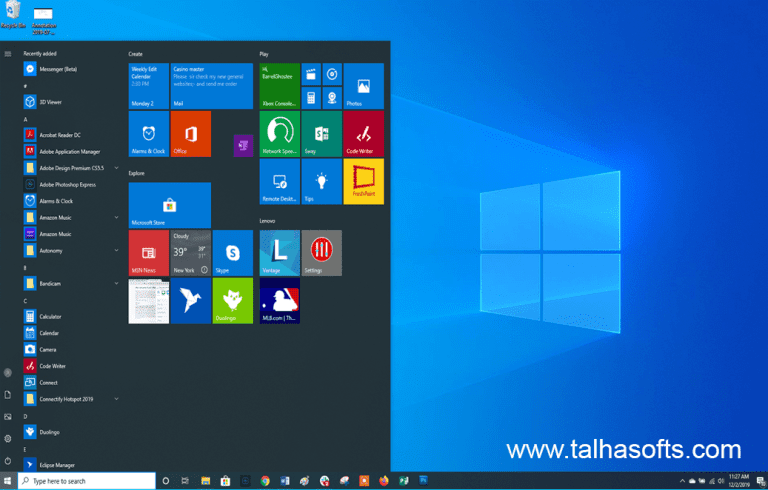
Task: Open the Office tile
Action: [191, 134]
